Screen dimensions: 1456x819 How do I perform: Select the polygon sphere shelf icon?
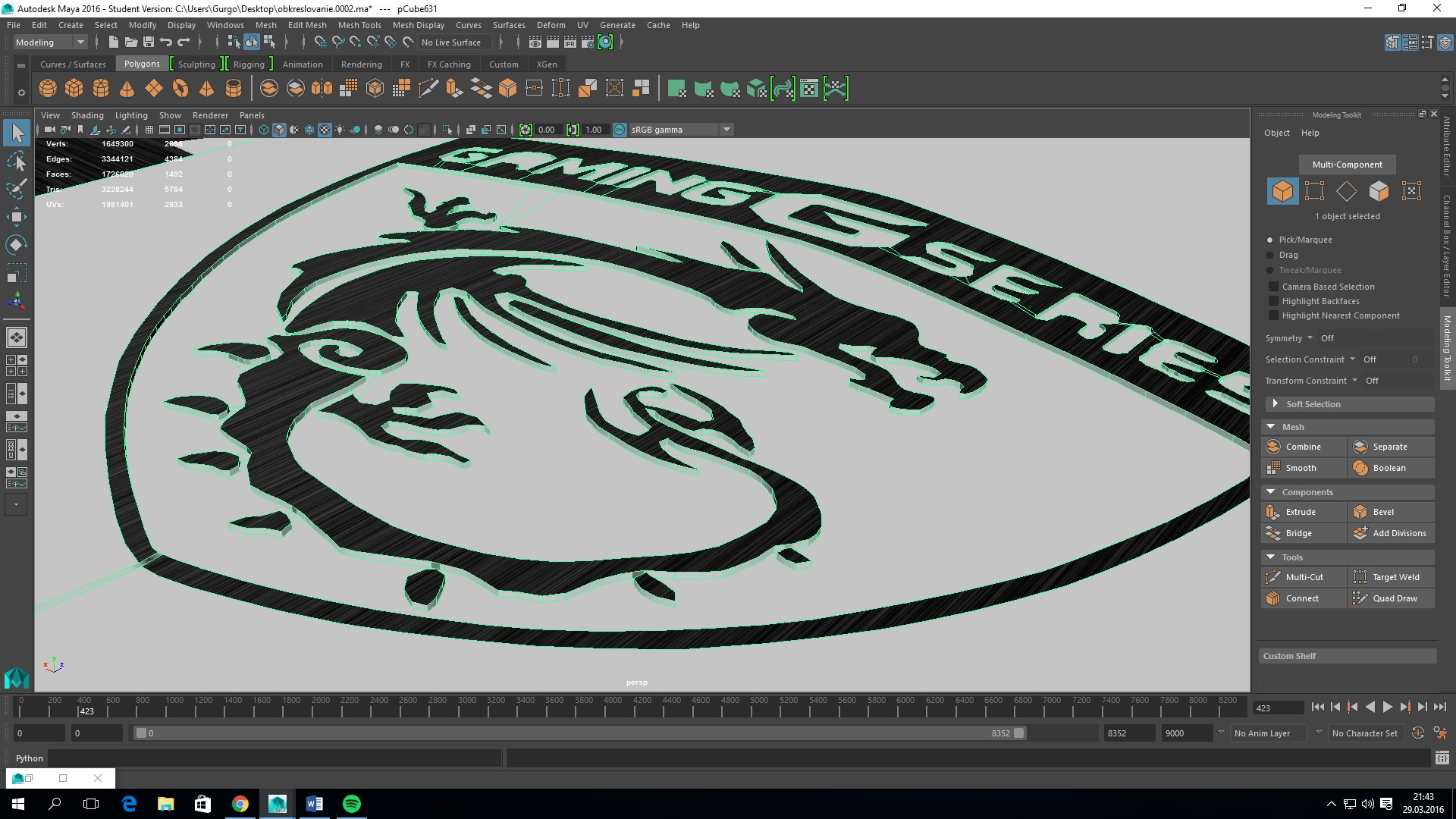pyautogui.click(x=48, y=89)
